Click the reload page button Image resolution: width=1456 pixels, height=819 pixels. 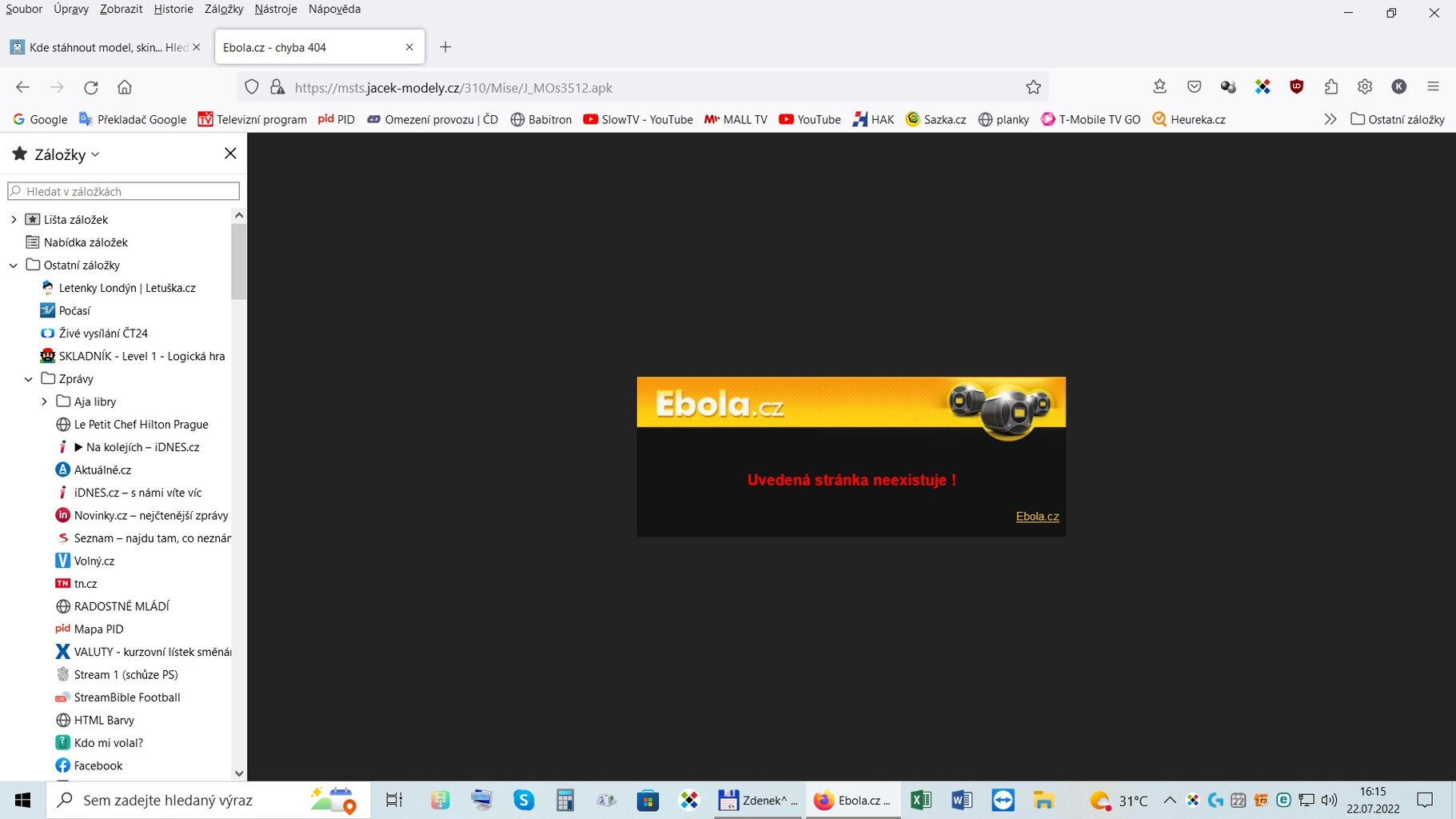click(x=91, y=87)
